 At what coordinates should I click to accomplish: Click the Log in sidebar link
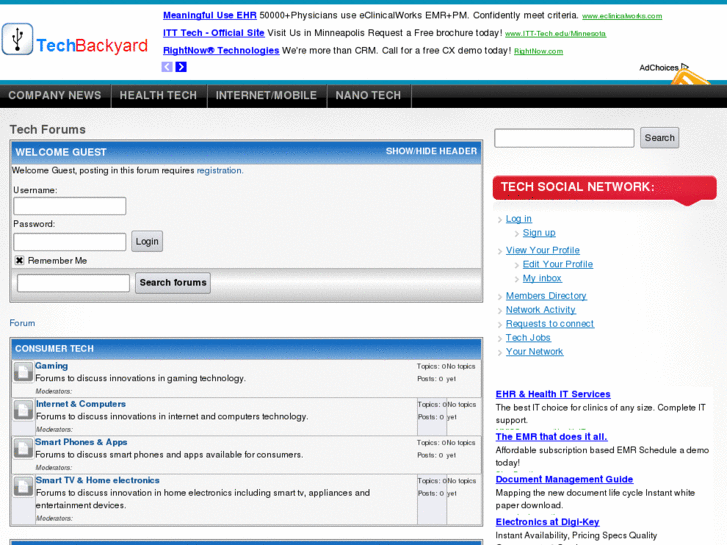[518, 218]
